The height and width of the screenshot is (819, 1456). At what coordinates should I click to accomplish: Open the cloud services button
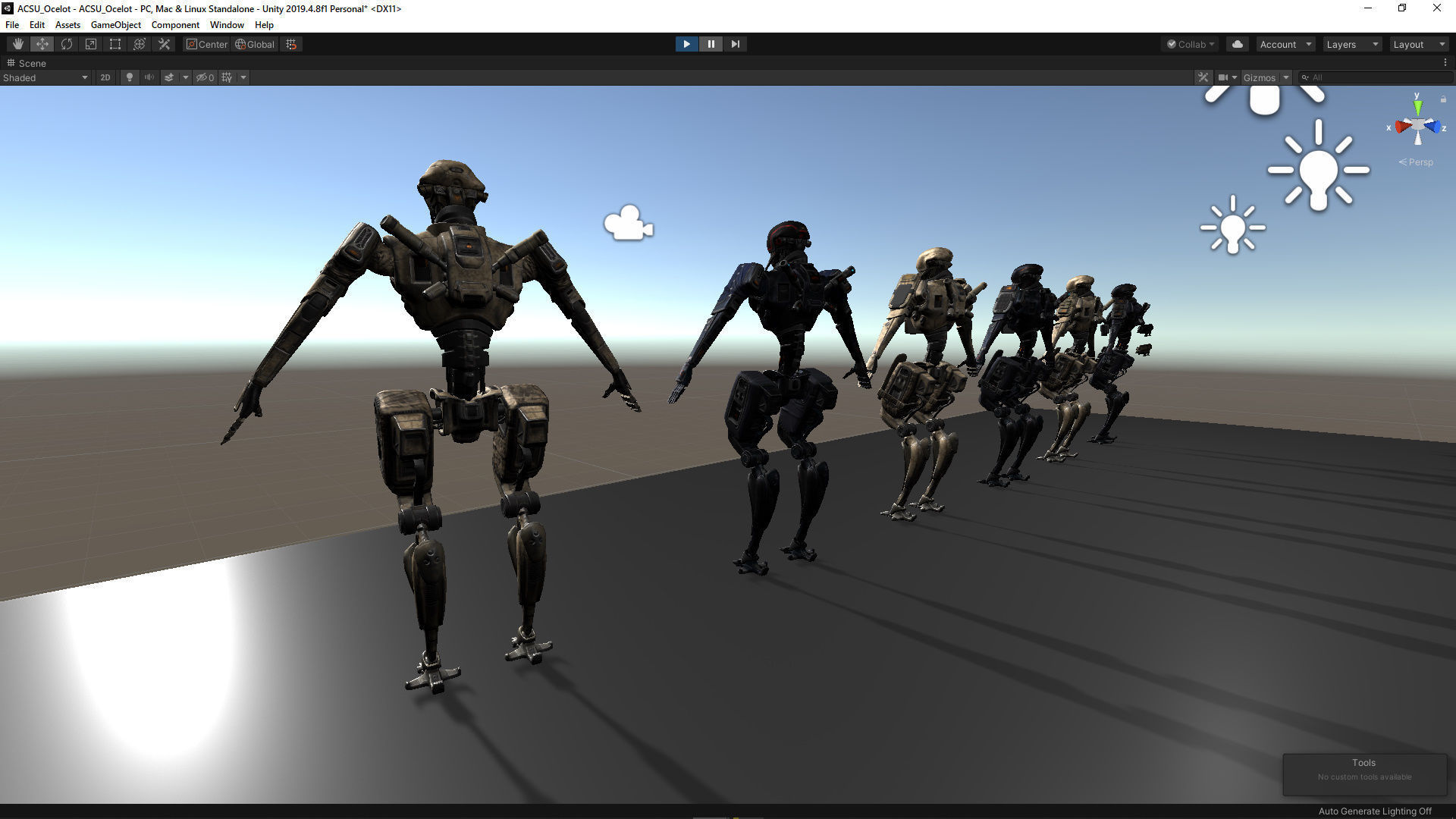click(1237, 44)
